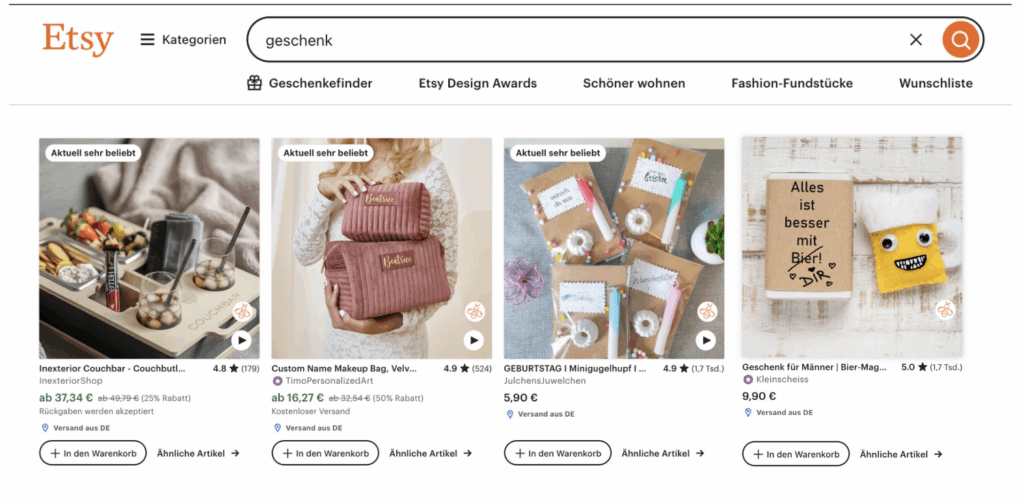1024x502 pixels.
Task: Add beer mug gift to Warenkorb
Action: (795, 454)
